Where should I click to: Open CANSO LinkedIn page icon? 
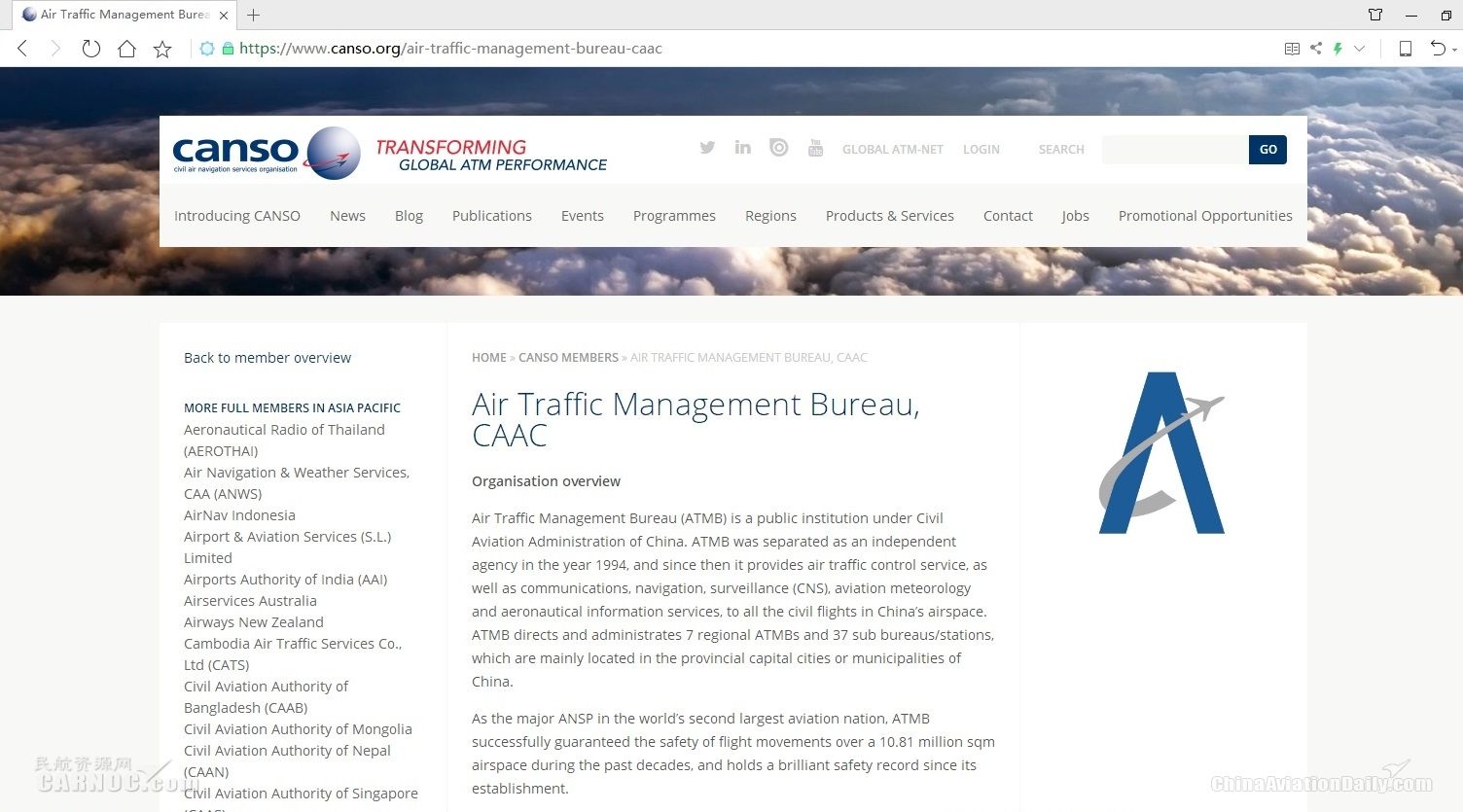coord(743,148)
